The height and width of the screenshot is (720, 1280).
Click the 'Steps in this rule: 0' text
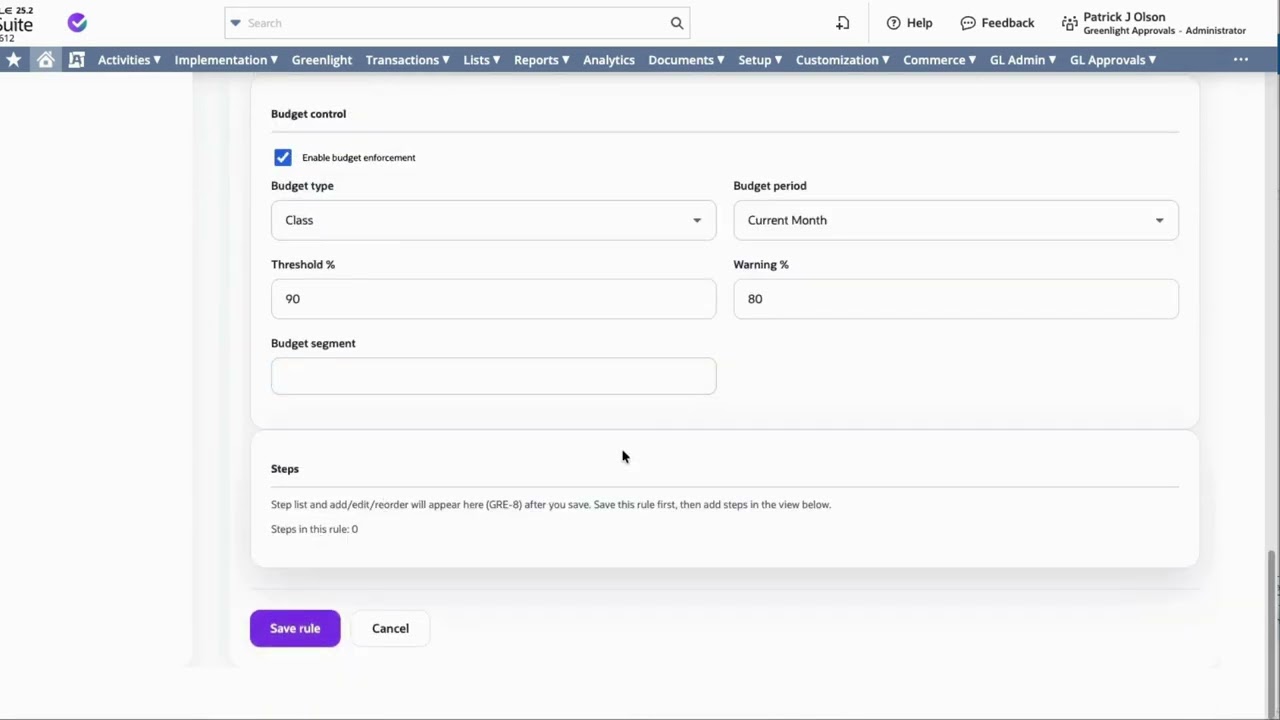[x=314, y=529]
